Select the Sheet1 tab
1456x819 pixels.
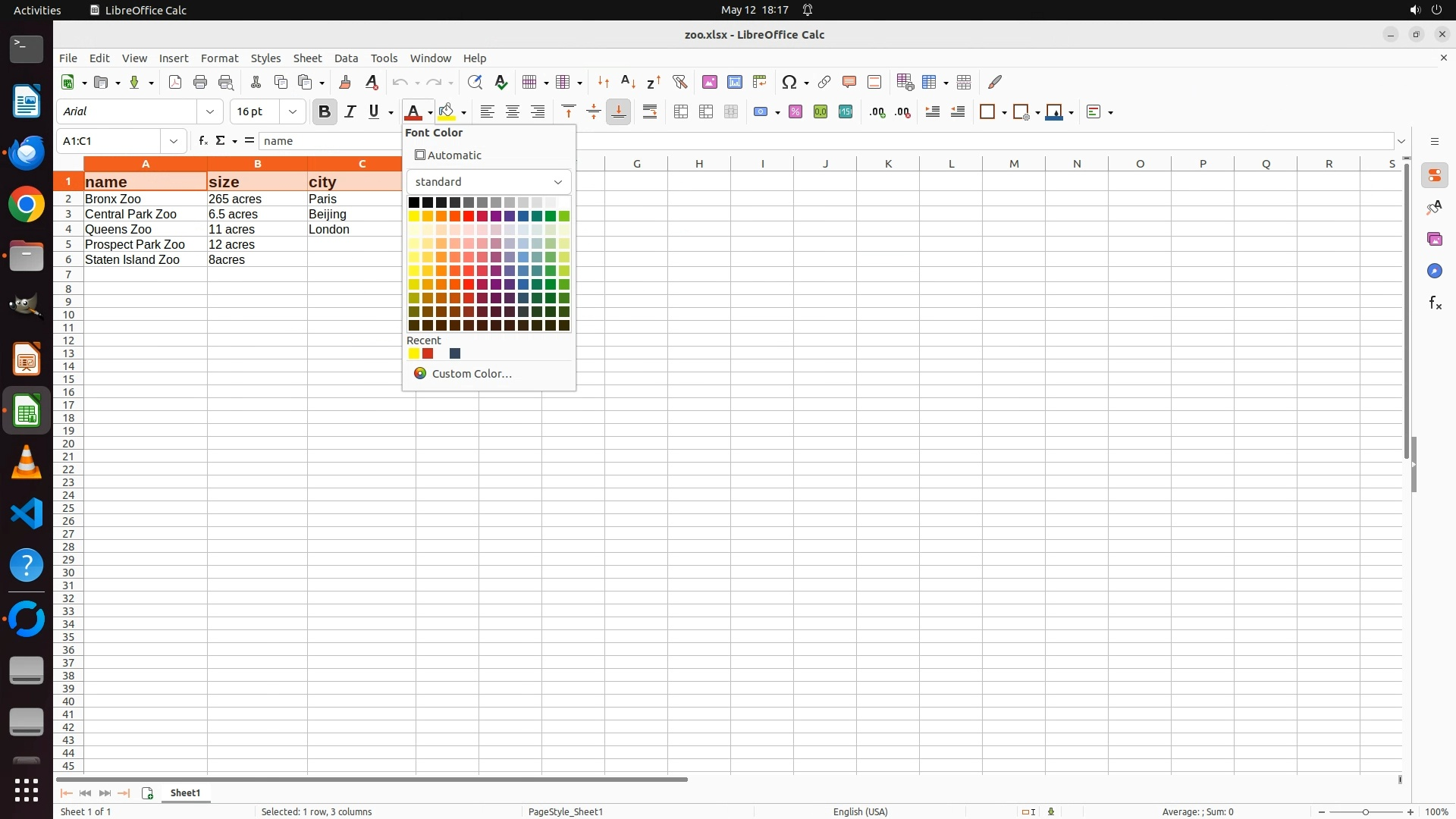(x=185, y=793)
